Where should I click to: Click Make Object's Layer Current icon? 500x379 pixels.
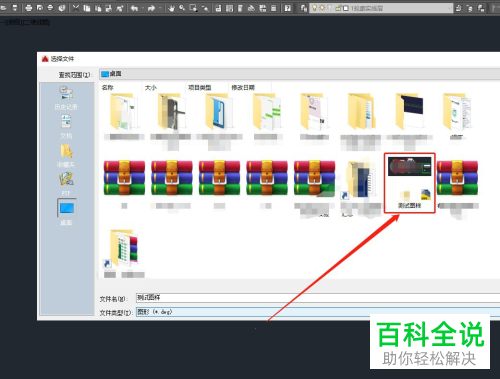click(459, 8)
